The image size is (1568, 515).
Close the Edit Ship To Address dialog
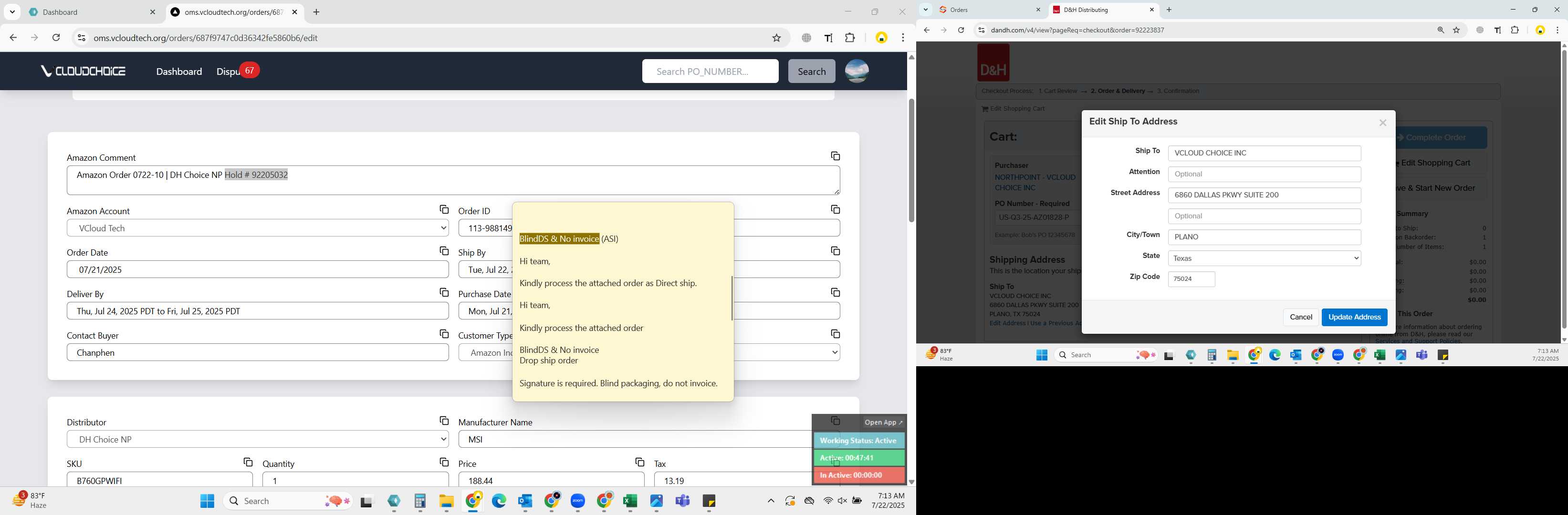click(1382, 123)
